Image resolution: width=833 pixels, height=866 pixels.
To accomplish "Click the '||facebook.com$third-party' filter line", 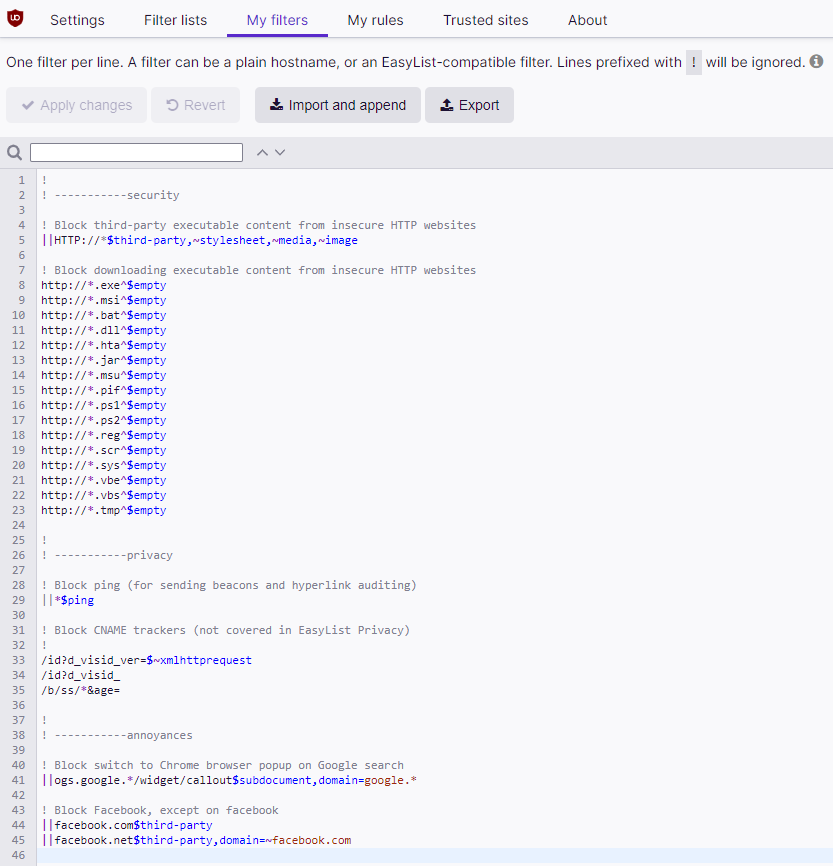I will (127, 825).
